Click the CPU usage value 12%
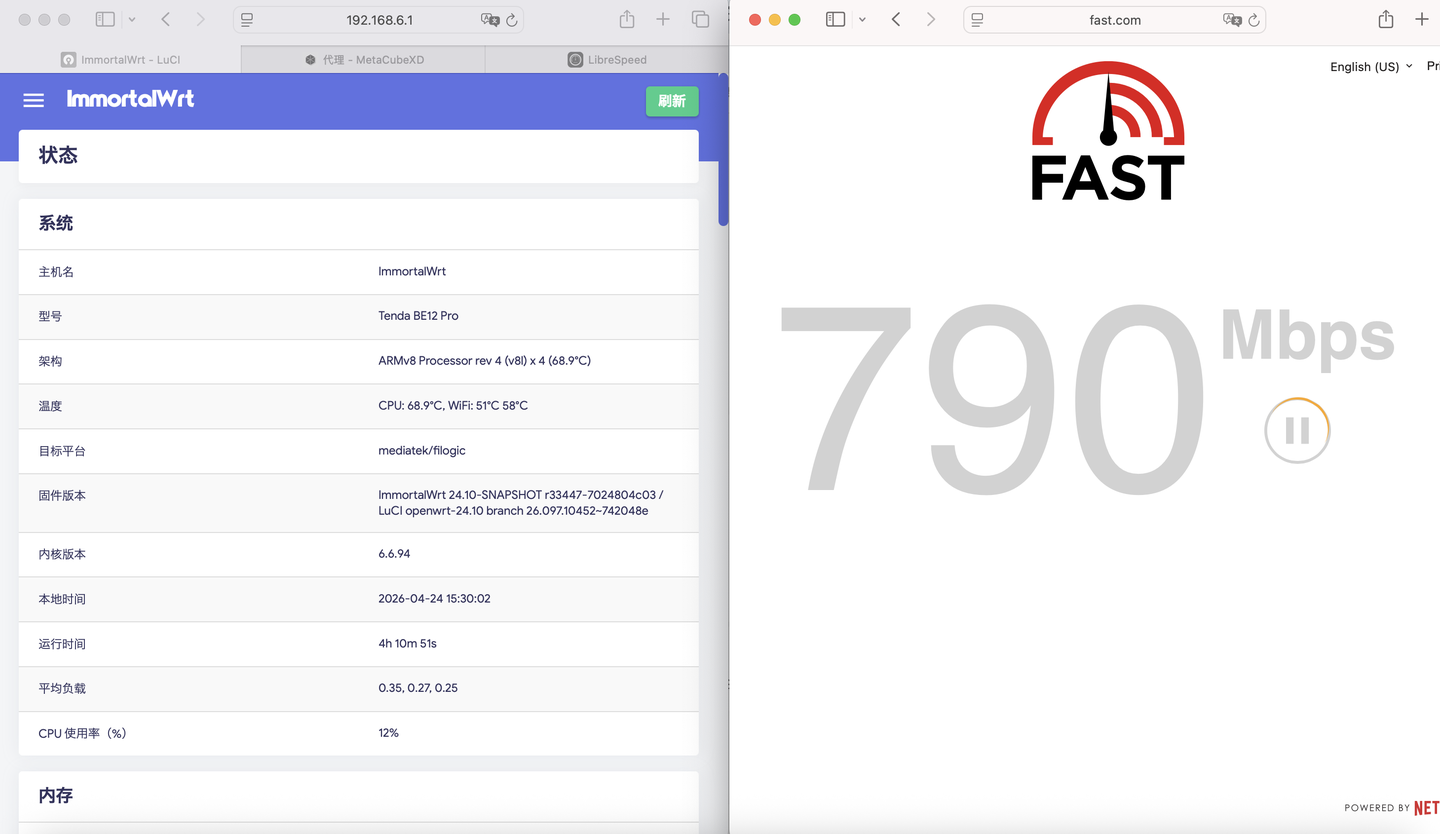1440x834 pixels. [388, 733]
